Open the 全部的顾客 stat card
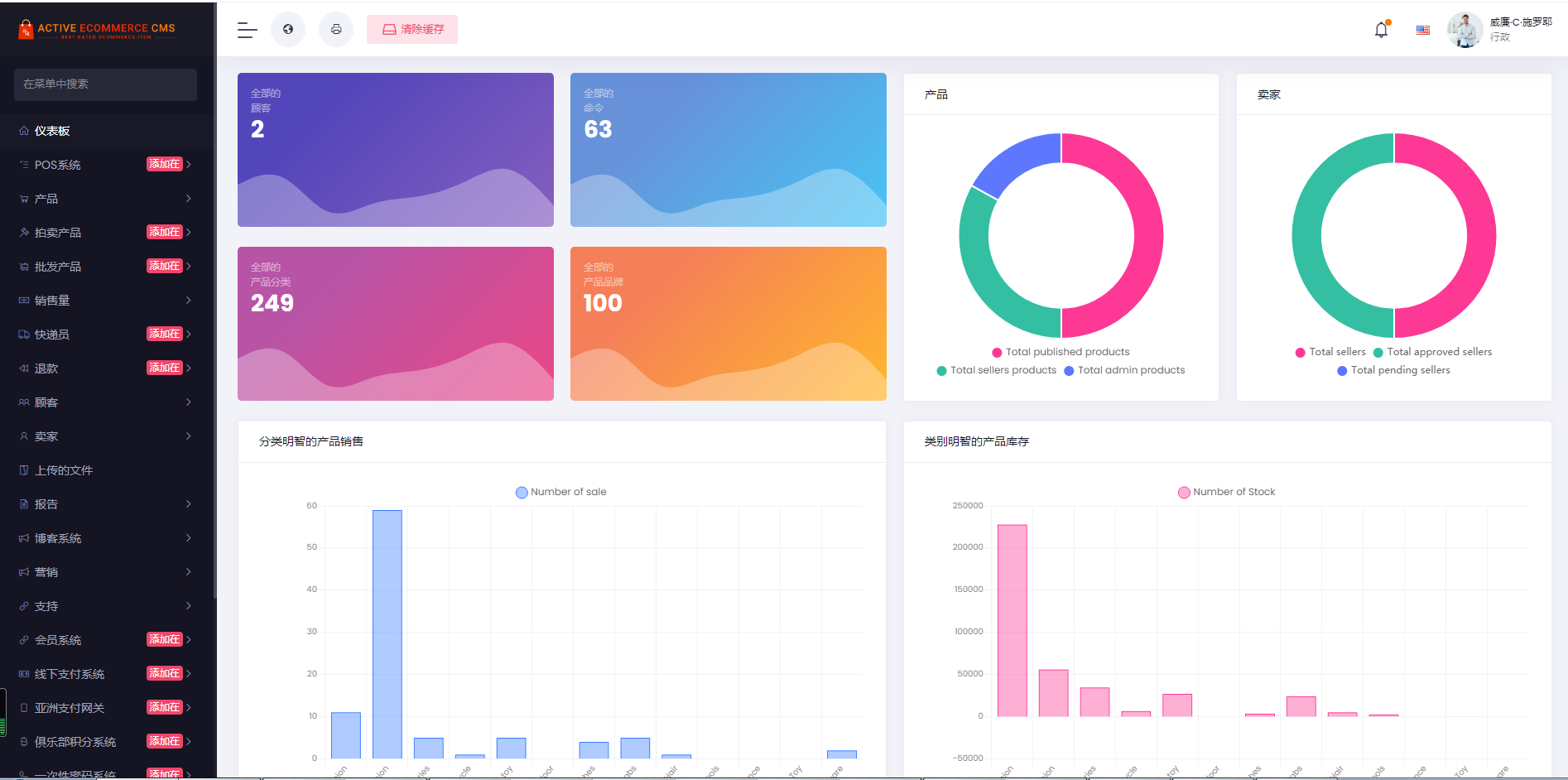 coord(395,150)
